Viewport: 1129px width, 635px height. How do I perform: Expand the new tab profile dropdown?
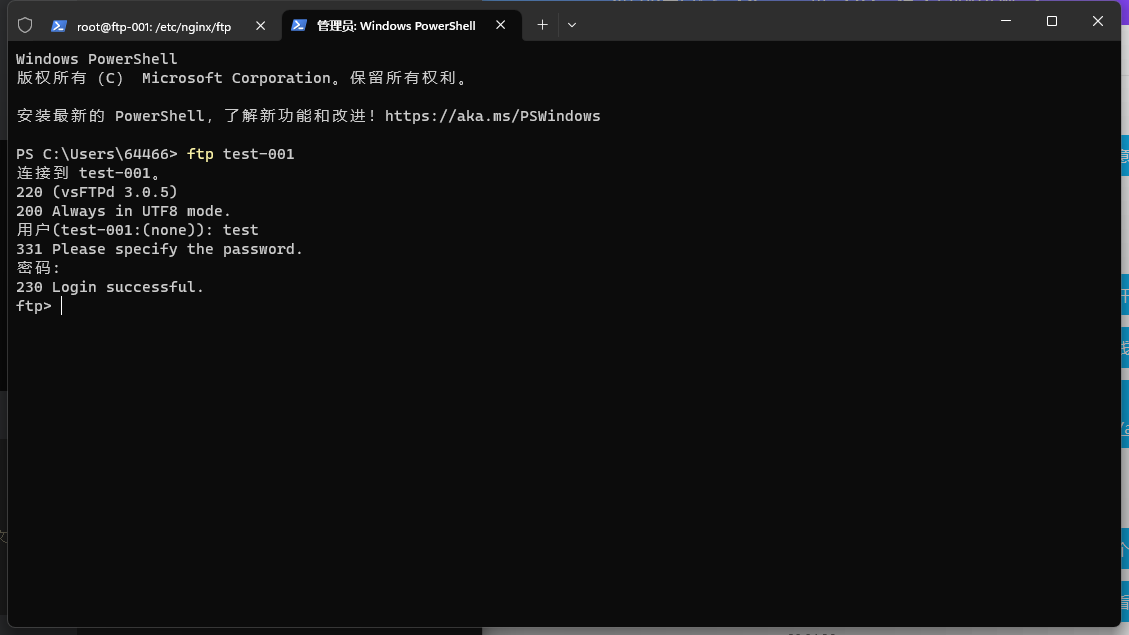point(572,25)
